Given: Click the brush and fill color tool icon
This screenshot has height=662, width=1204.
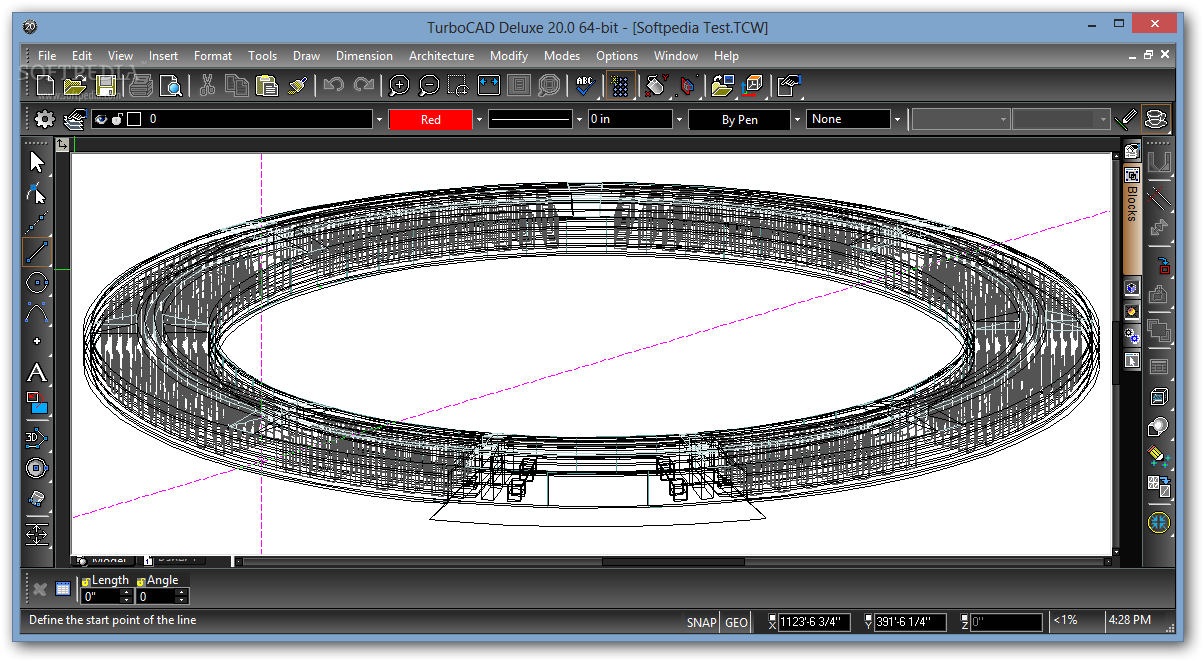Looking at the screenshot, I should click(x=37, y=404).
